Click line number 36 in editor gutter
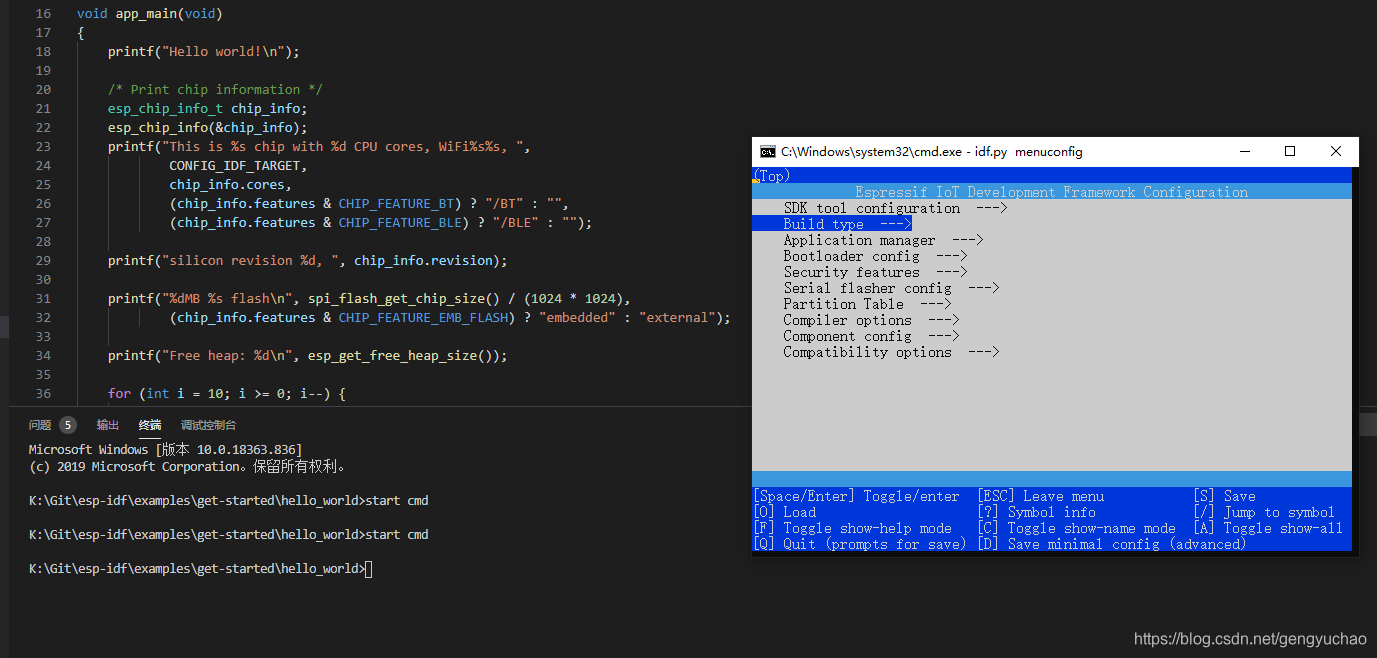Viewport: 1377px width, 658px height. tap(41, 394)
